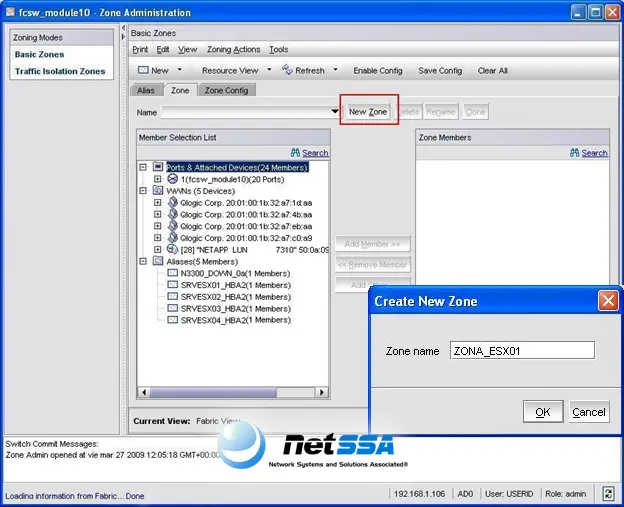Screen dimensions: 624x507
Task: Click the Ports & Attached Devices folder icon
Action: click(158, 167)
